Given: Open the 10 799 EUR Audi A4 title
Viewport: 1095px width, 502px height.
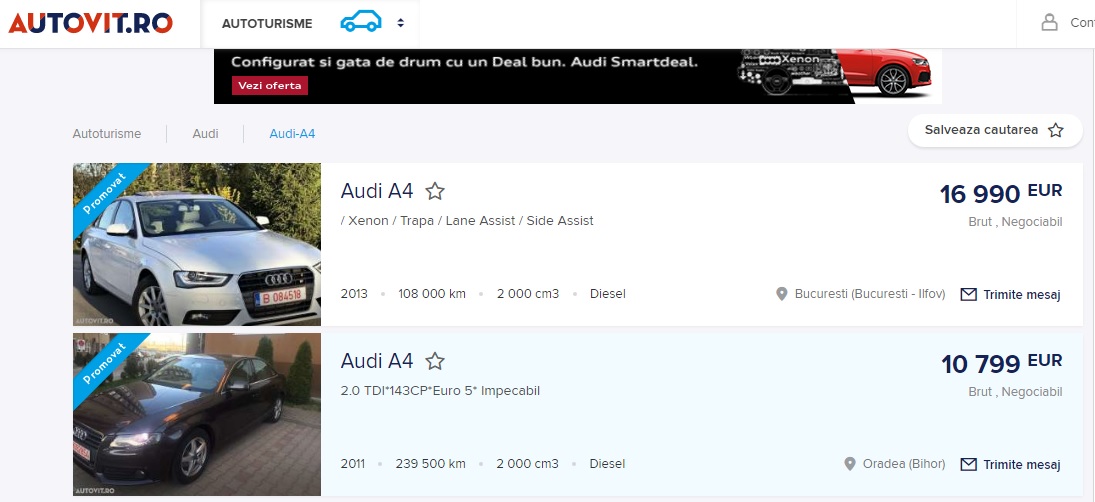Looking at the screenshot, I should tap(377, 361).
